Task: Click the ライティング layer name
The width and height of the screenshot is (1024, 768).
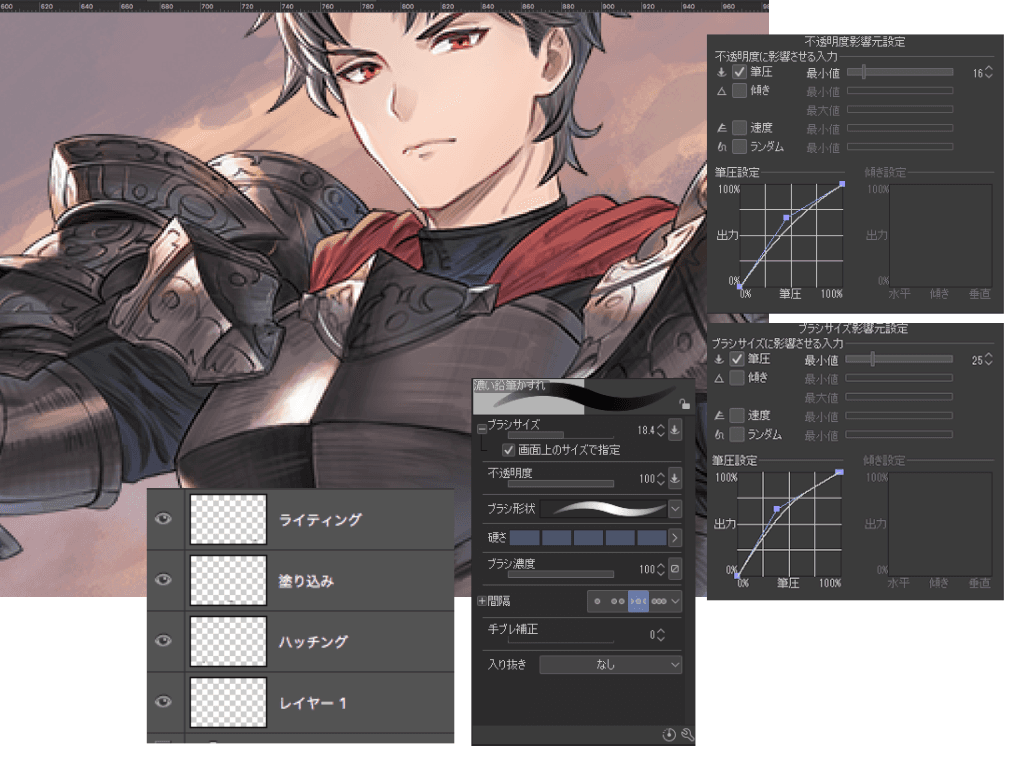Action: [x=320, y=520]
